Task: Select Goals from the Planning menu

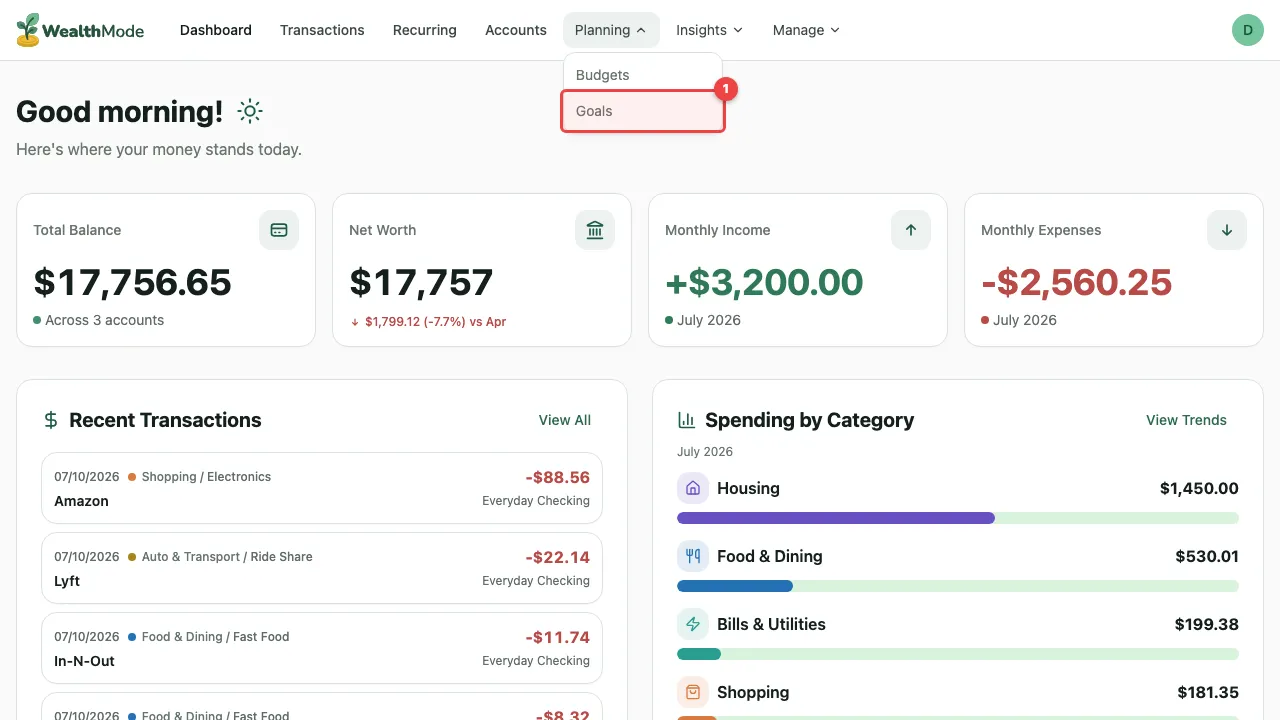Action: tap(643, 111)
